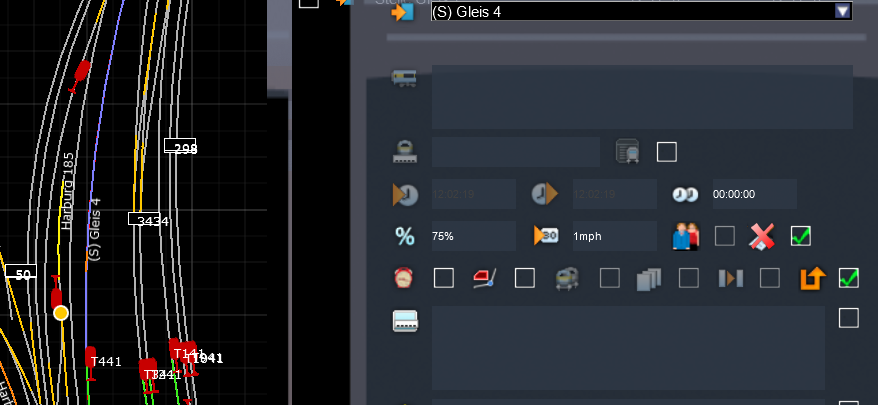Toggle the checkbox beside stop-at-marker icon
The width and height of the screenshot is (878, 405).
click(770, 278)
